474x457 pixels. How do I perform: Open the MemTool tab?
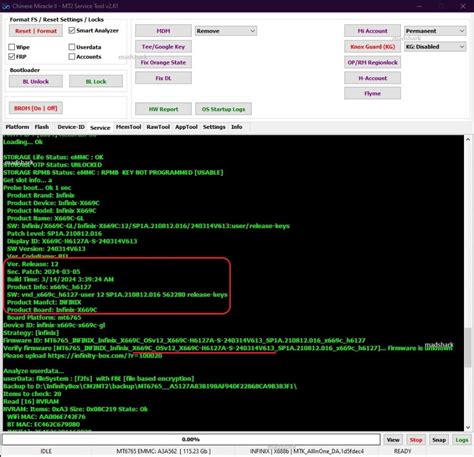129,127
